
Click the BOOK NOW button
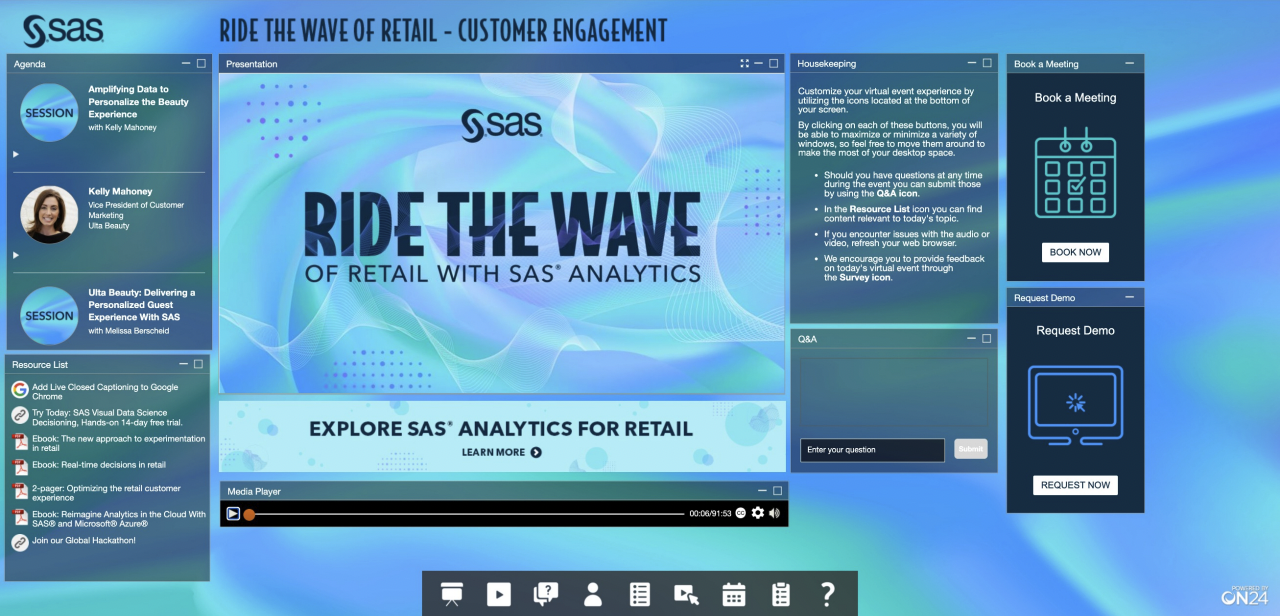1075,252
